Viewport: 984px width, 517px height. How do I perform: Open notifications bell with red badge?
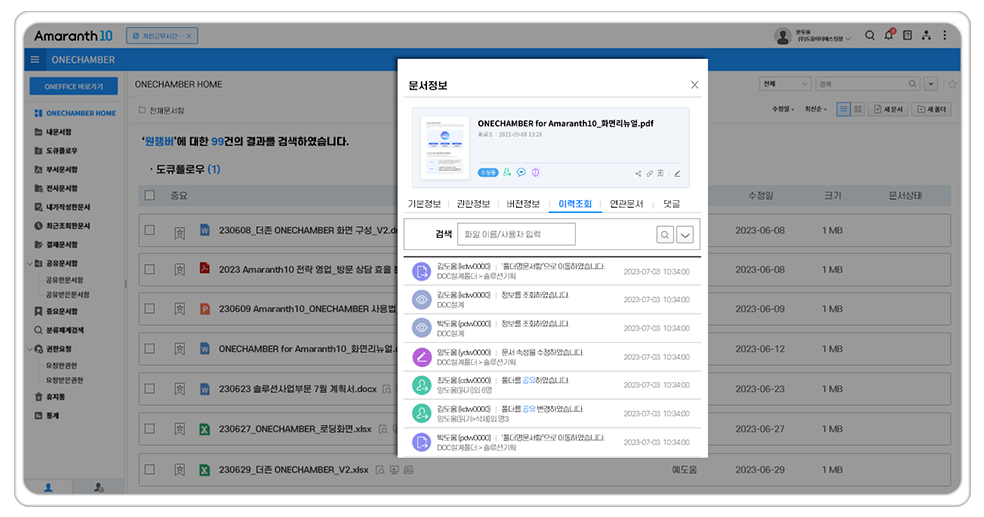889,35
